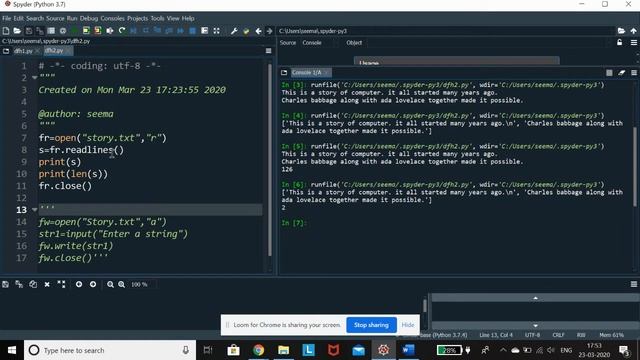
Task: Save all open files
Action: tap(40, 31)
